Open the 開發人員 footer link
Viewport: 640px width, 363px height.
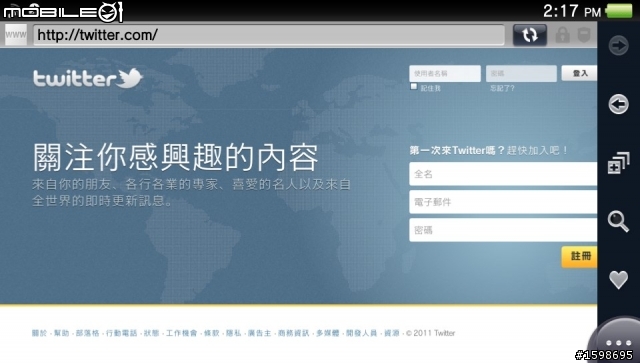click(362, 333)
